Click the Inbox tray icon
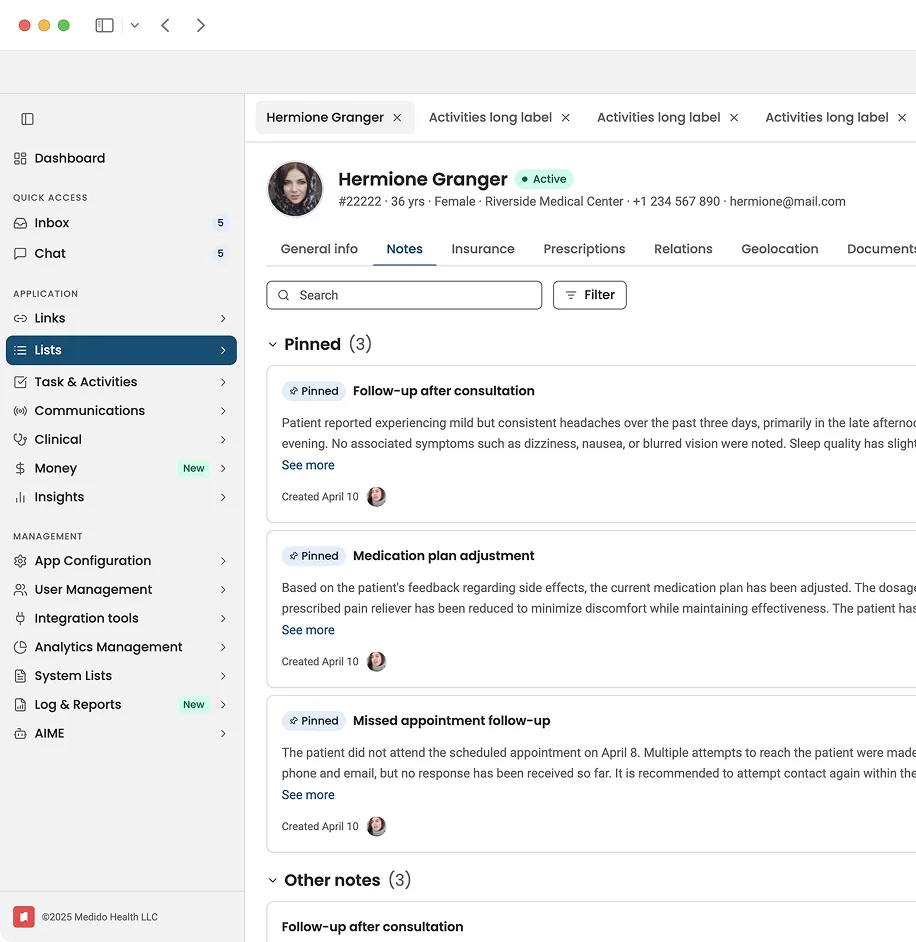The width and height of the screenshot is (916, 942). pos(20,223)
